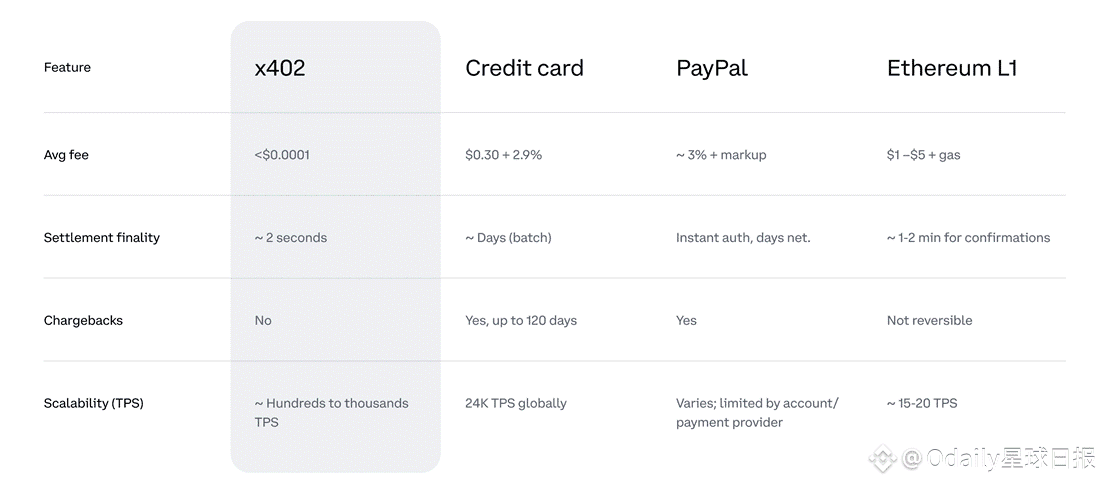This screenshot has height=484, width=1104.
Task: Select the Scalability (TPS) row label
Action: (94, 404)
